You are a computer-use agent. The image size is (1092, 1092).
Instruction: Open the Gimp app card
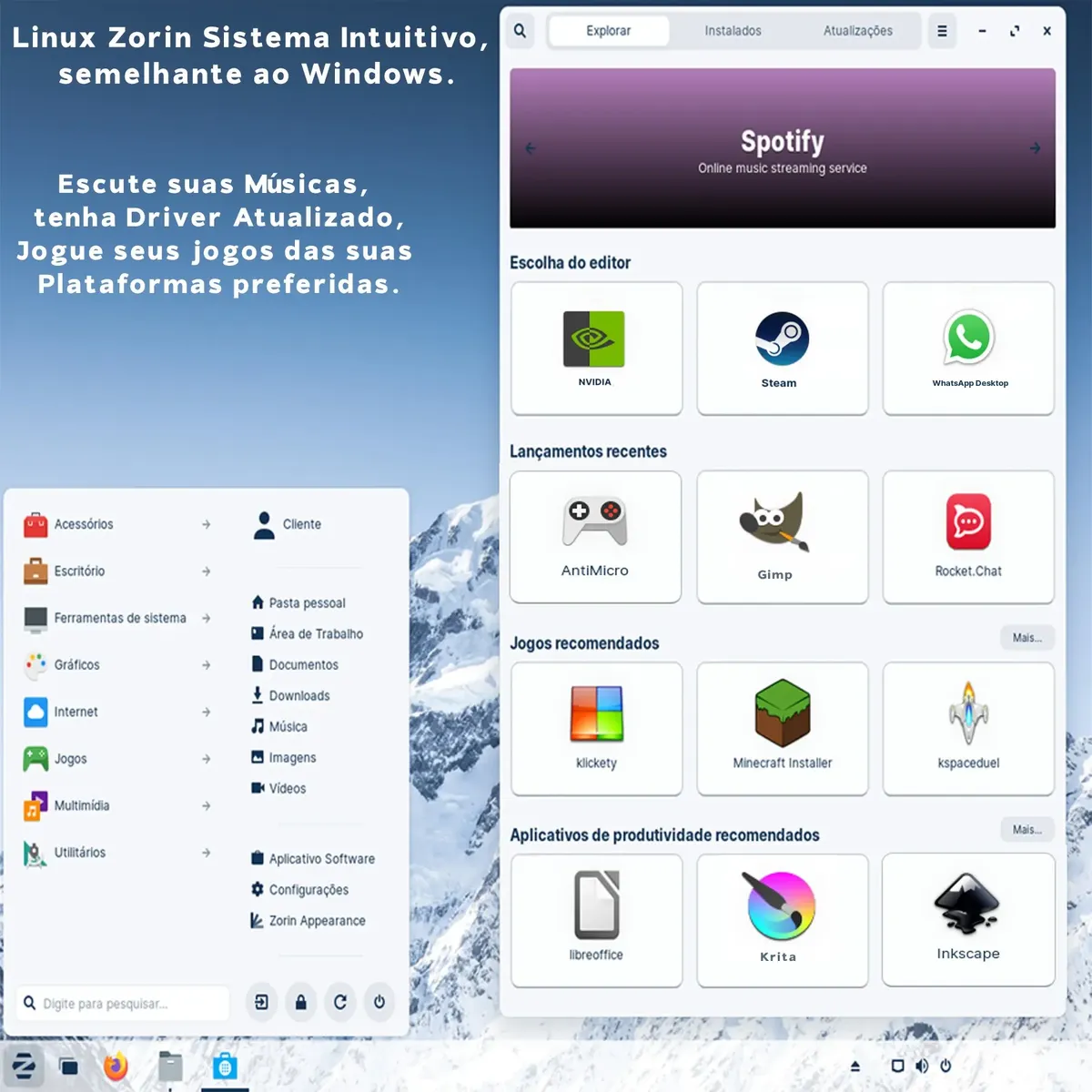(x=783, y=537)
